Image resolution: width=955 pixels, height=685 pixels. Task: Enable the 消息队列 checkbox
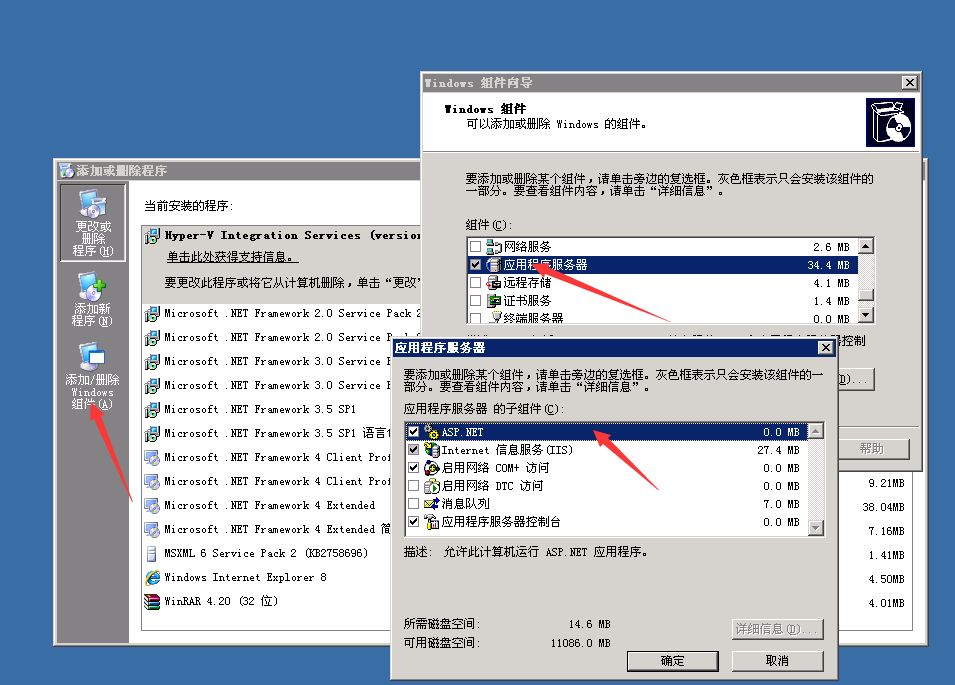click(x=413, y=504)
